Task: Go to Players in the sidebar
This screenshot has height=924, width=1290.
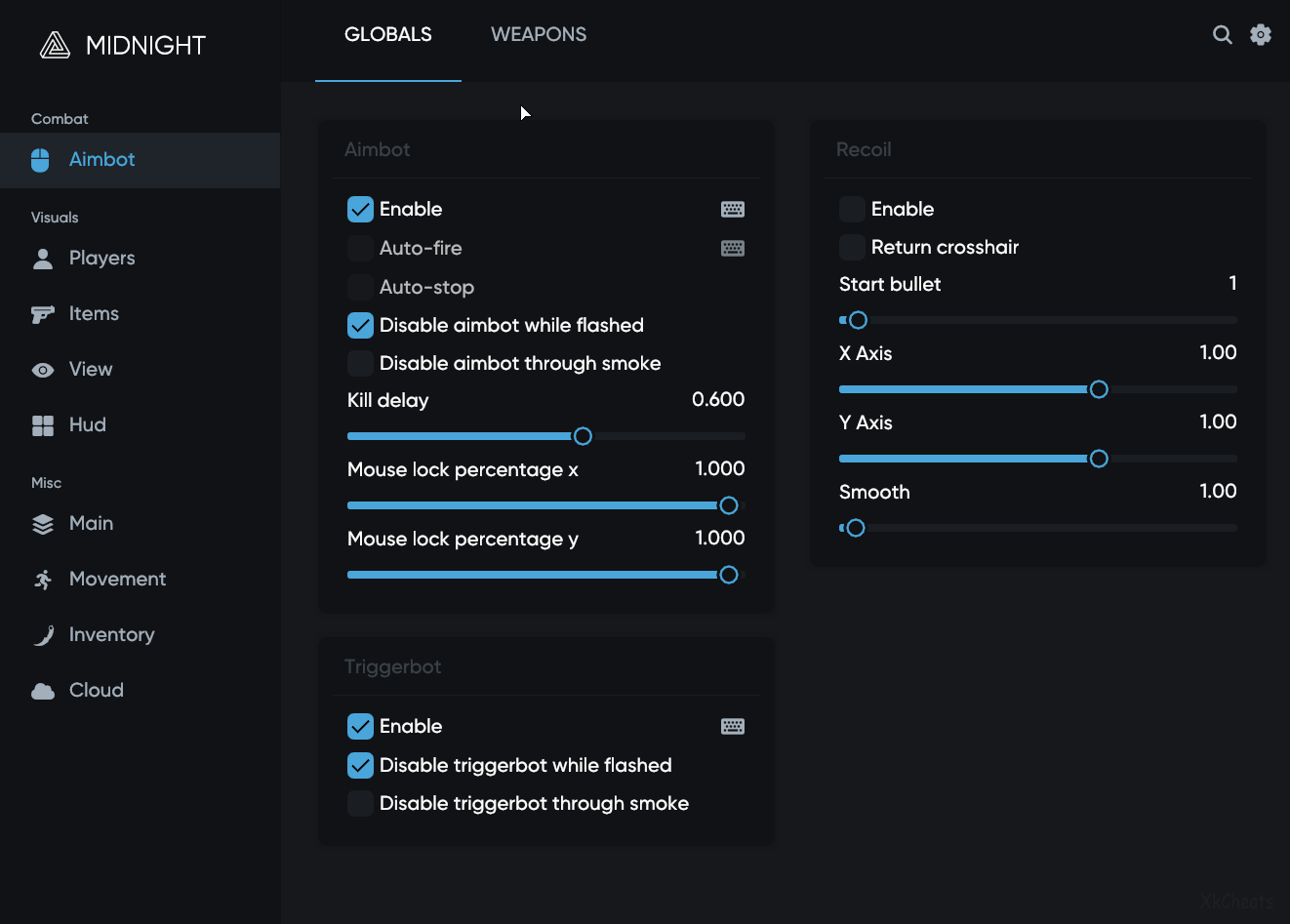Action: click(x=101, y=259)
